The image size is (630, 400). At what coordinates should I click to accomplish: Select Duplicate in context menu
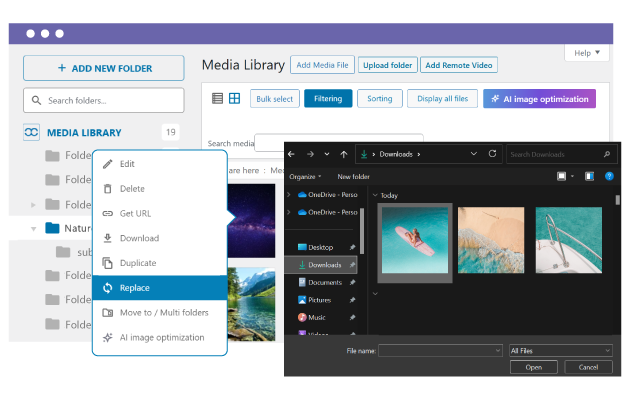tap(138, 263)
